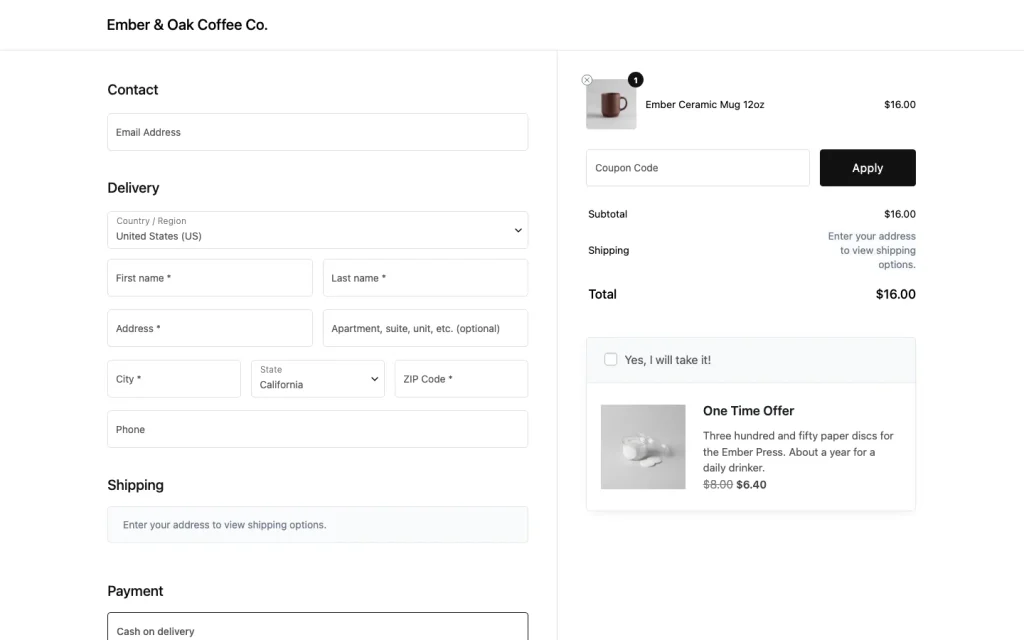Click the One Time Offer heading
1024x640 pixels.
pos(748,411)
